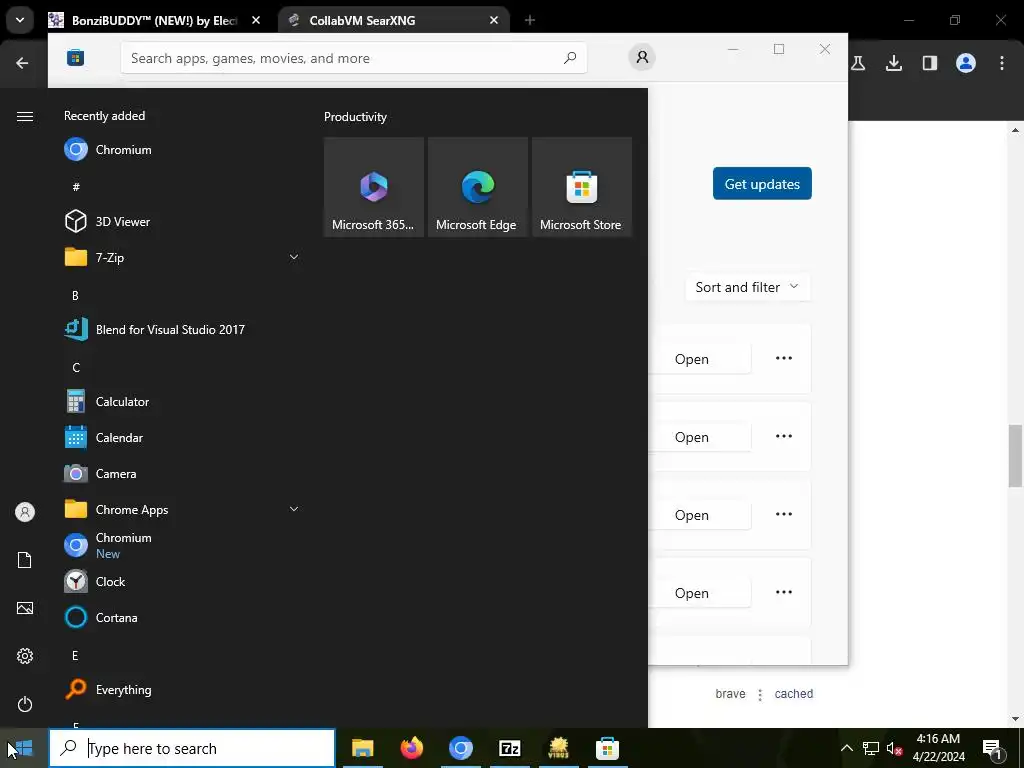Launch Cortana from app list
This screenshot has width=1024, height=768.
point(183,617)
